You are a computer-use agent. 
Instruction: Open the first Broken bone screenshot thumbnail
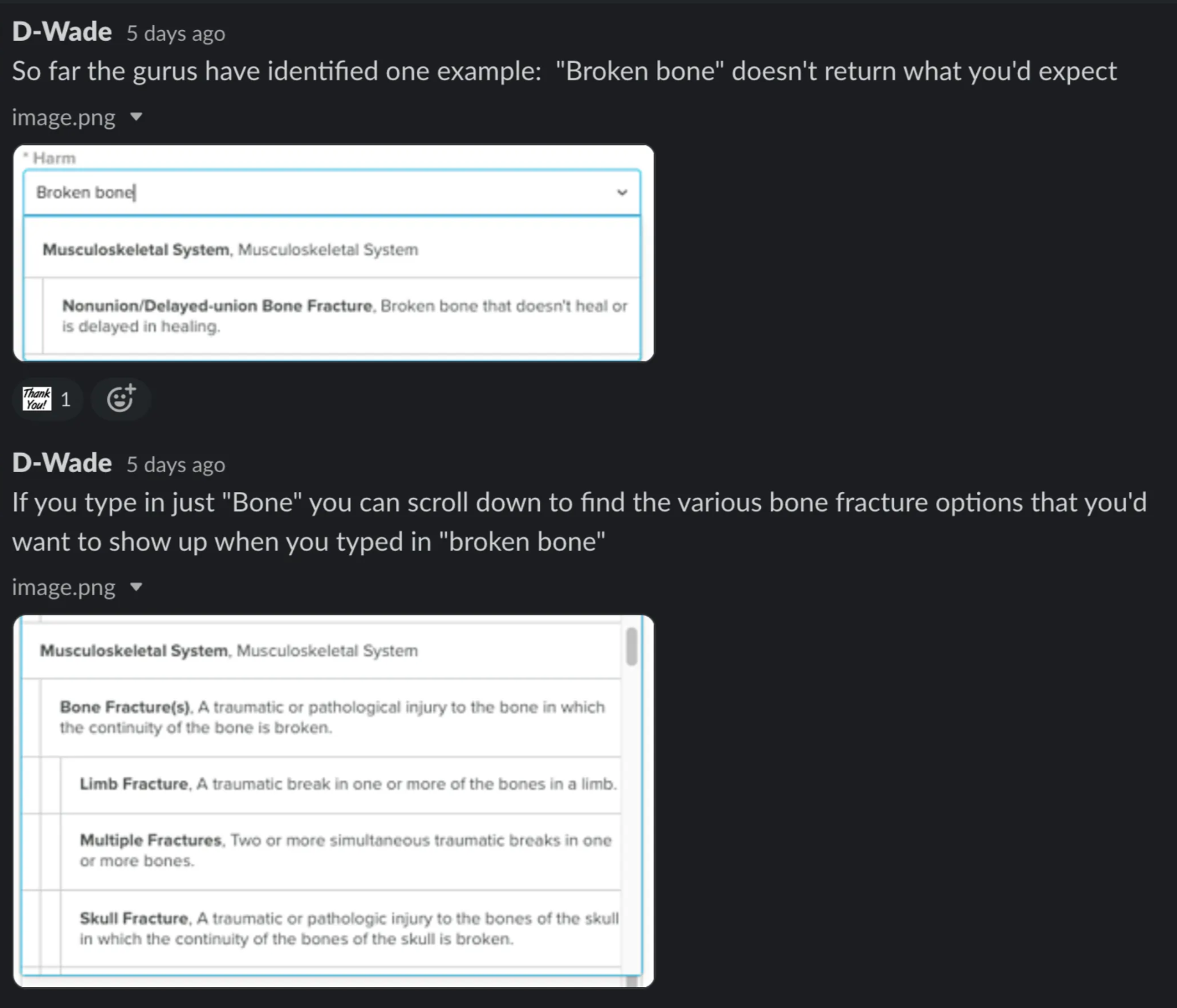pos(333,252)
